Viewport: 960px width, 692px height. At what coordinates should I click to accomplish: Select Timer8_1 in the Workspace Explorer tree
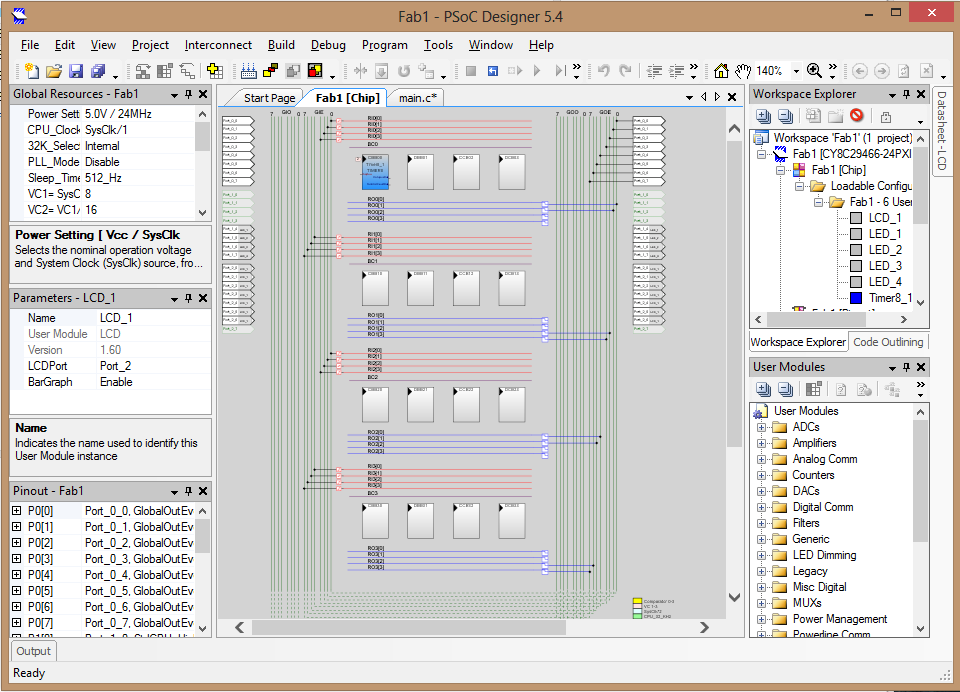890,298
